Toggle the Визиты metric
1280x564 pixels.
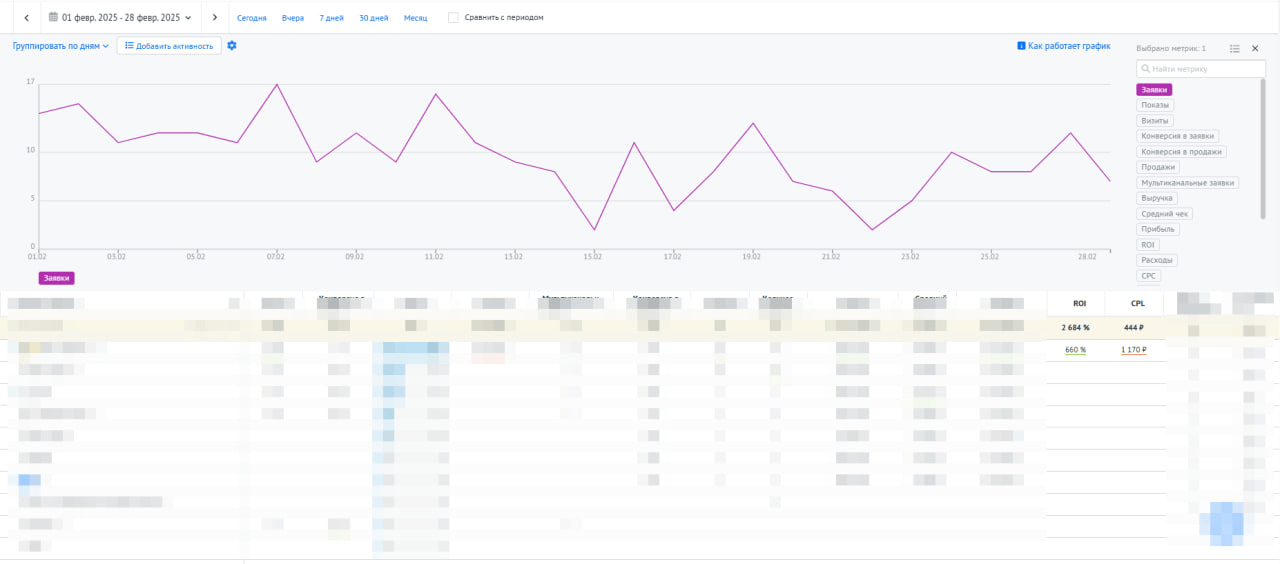tap(1155, 121)
